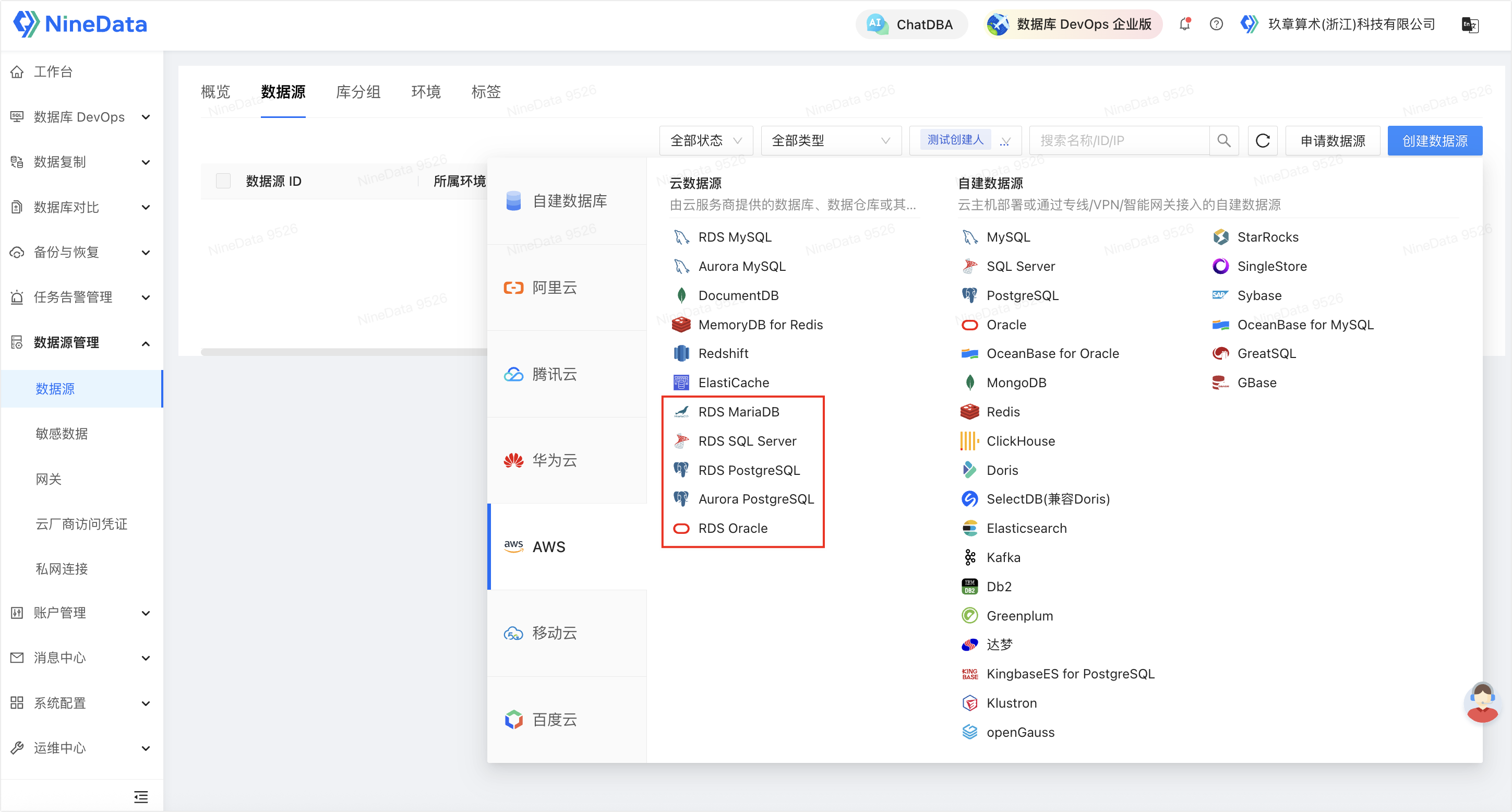Select the 华为云 provider tab
The height and width of the screenshot is (812, 1512).
tap(567, 460)
